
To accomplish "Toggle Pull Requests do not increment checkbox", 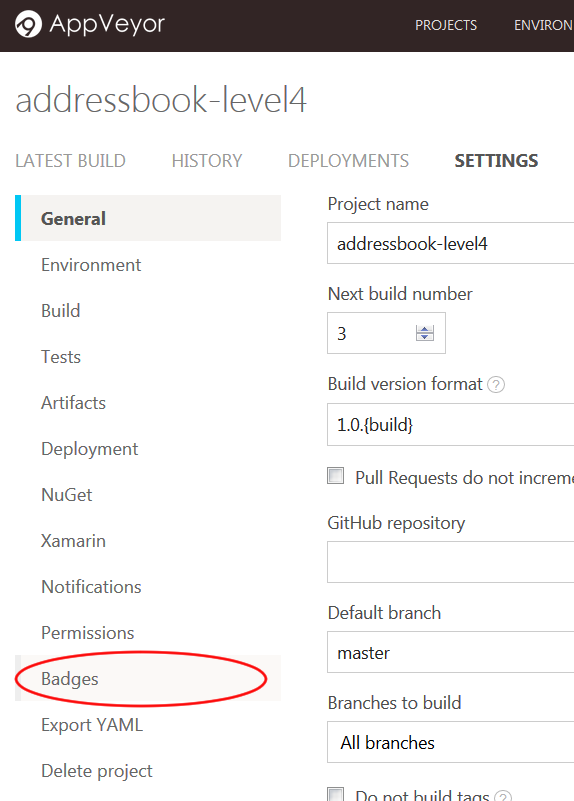I will 336,476.
